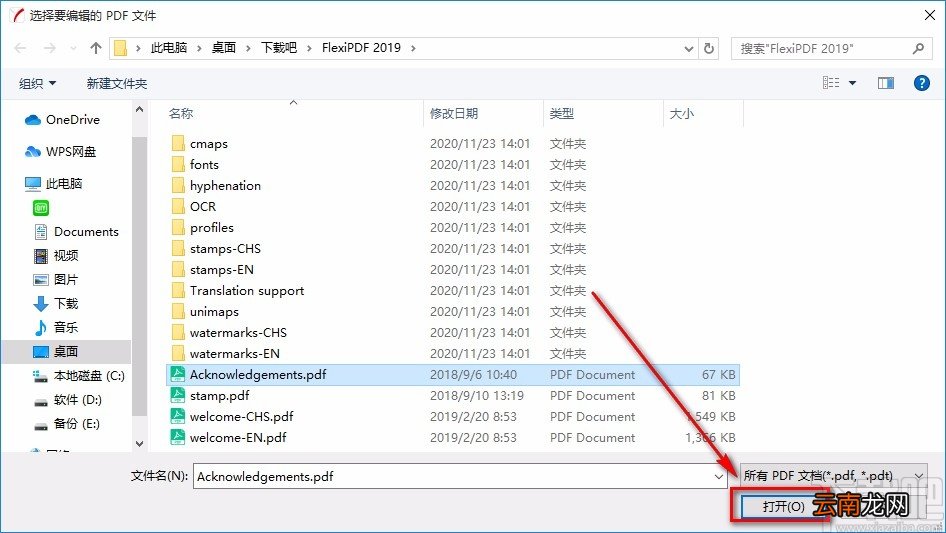Open 视频 folder in the sidebar
The height and width of the screenshot is (533, 946).
coord(56,255)
